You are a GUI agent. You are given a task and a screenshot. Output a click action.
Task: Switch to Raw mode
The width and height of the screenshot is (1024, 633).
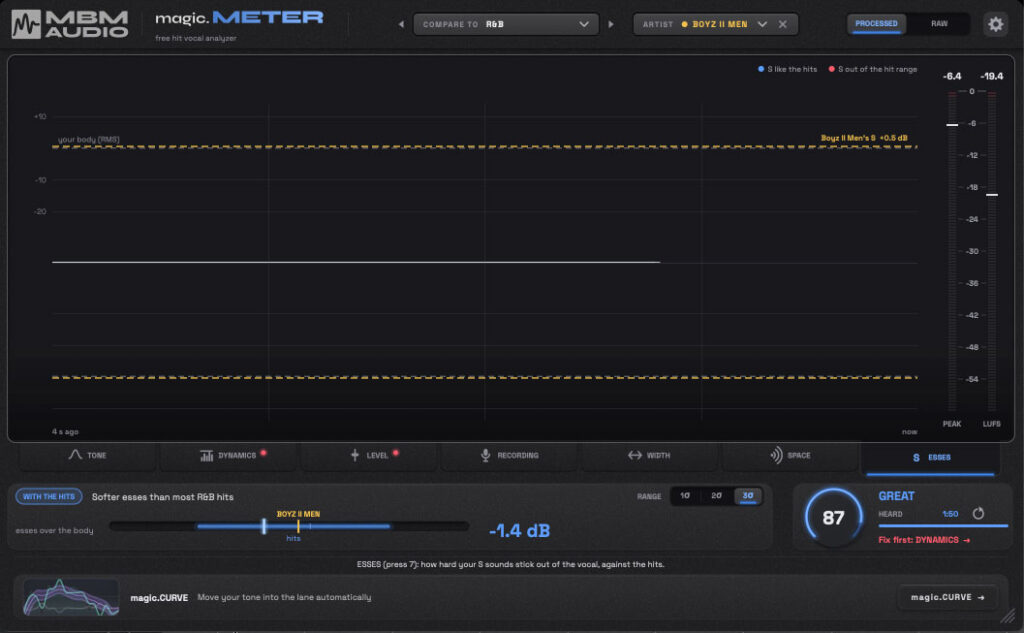939,24
